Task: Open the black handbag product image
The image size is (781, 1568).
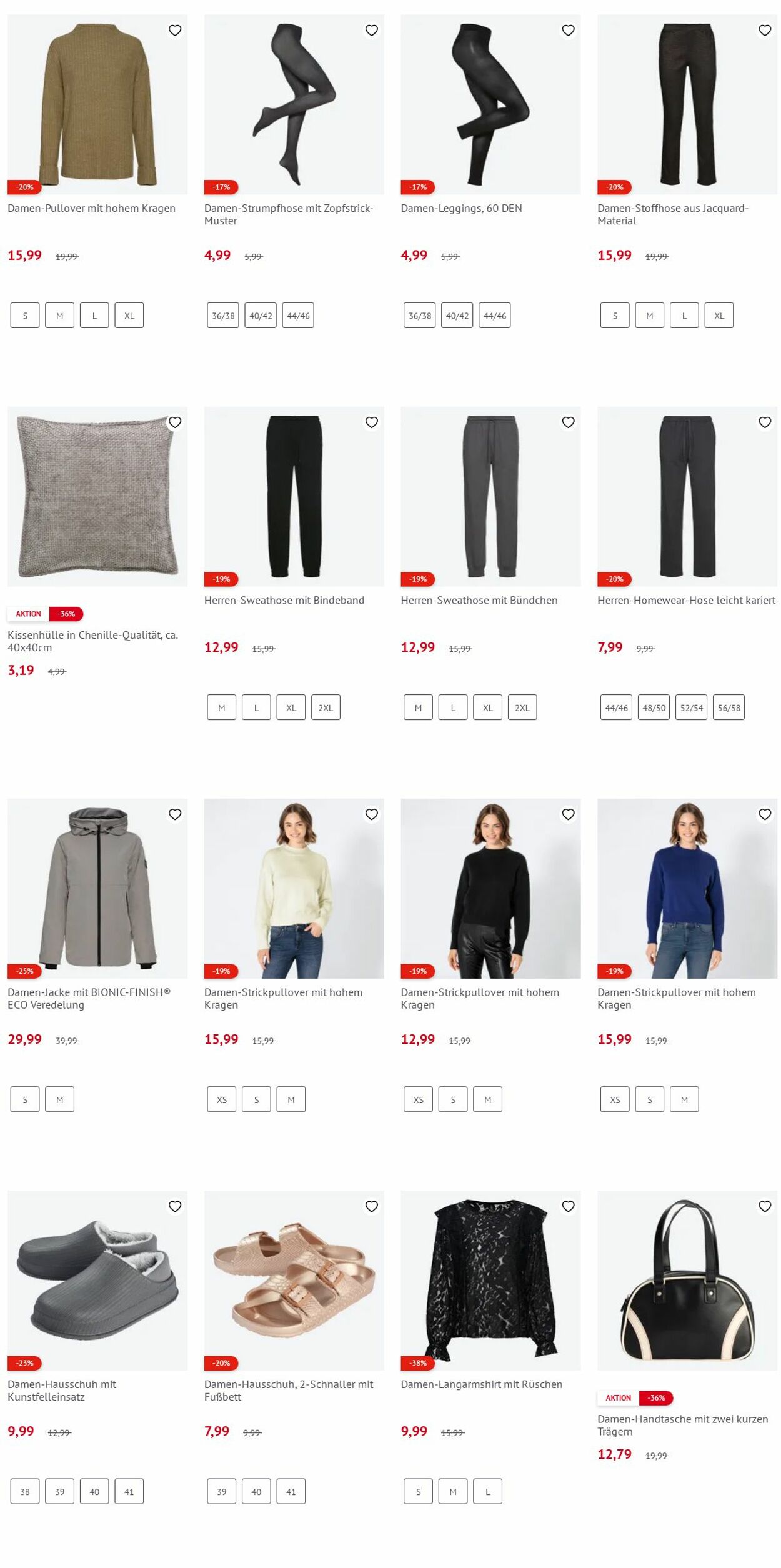Action: (x=687, y=1281)
